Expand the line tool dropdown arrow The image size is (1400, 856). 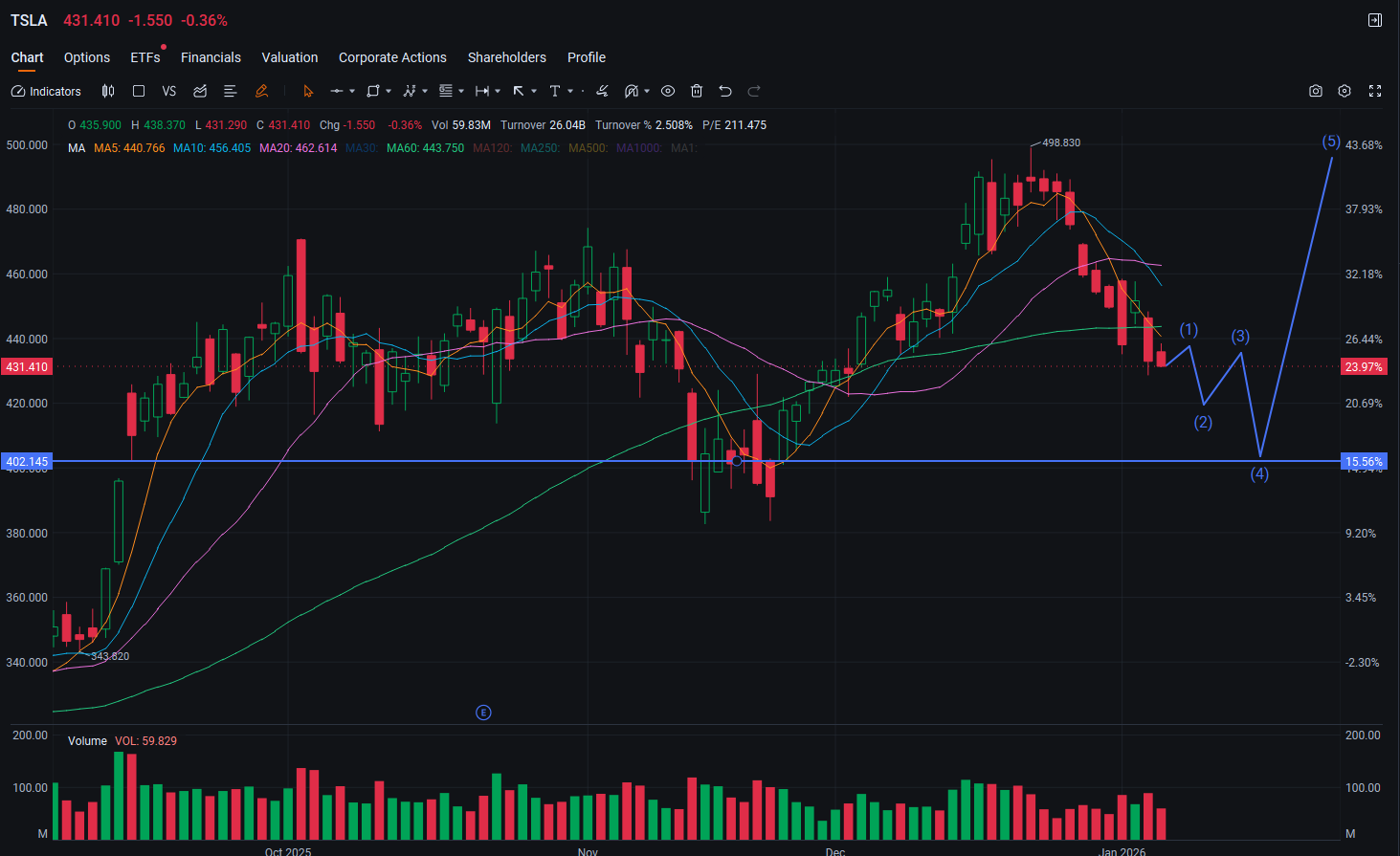[352, 91]
